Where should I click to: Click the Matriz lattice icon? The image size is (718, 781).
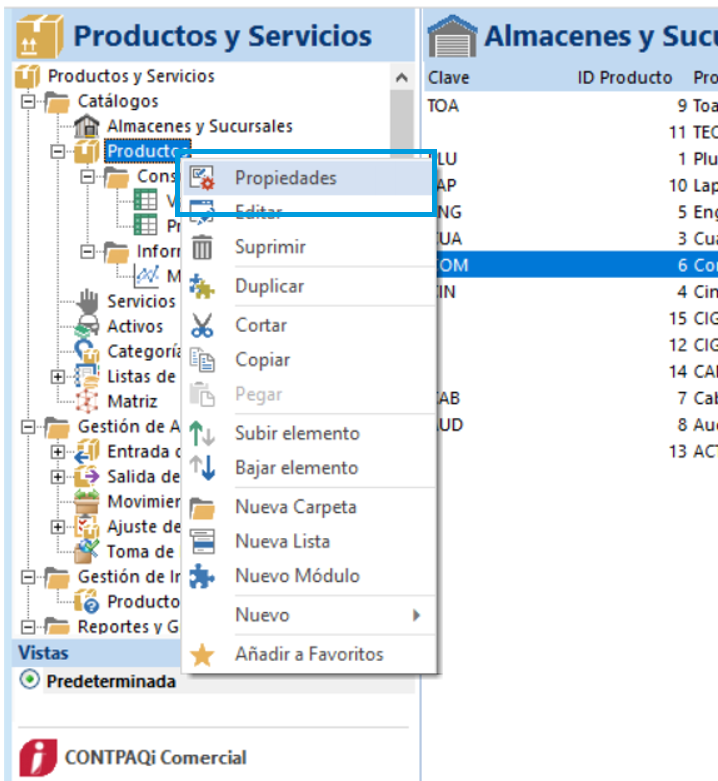(87, 401)
